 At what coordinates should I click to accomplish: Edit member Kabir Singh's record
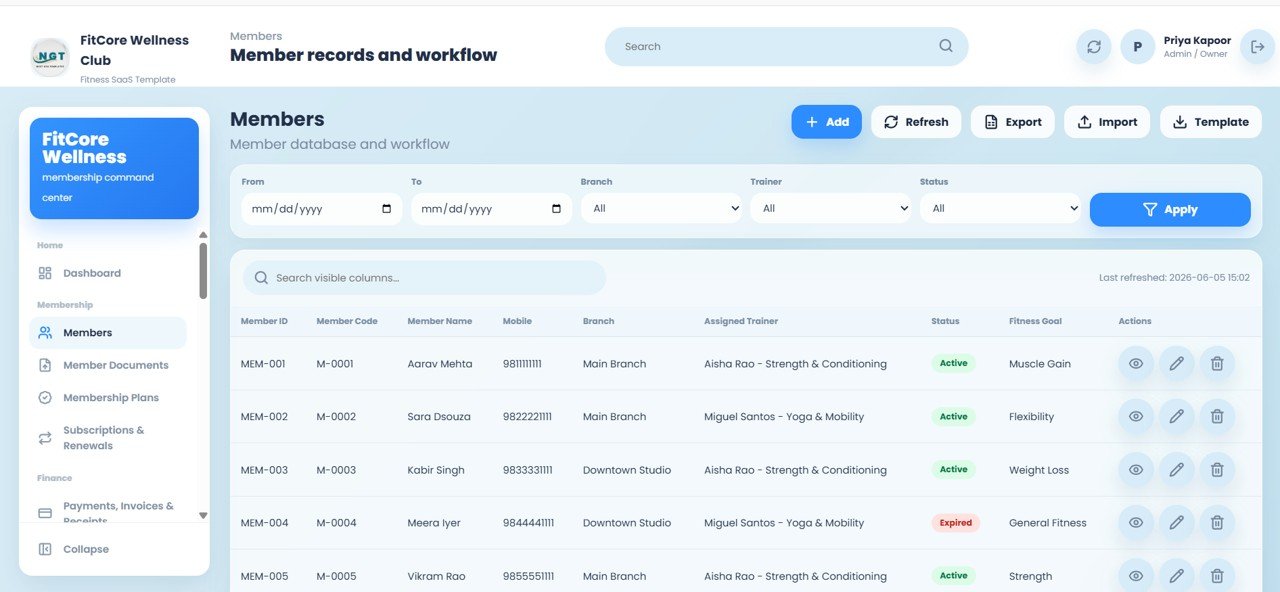pyautogui.click(x=1177, y=470)
